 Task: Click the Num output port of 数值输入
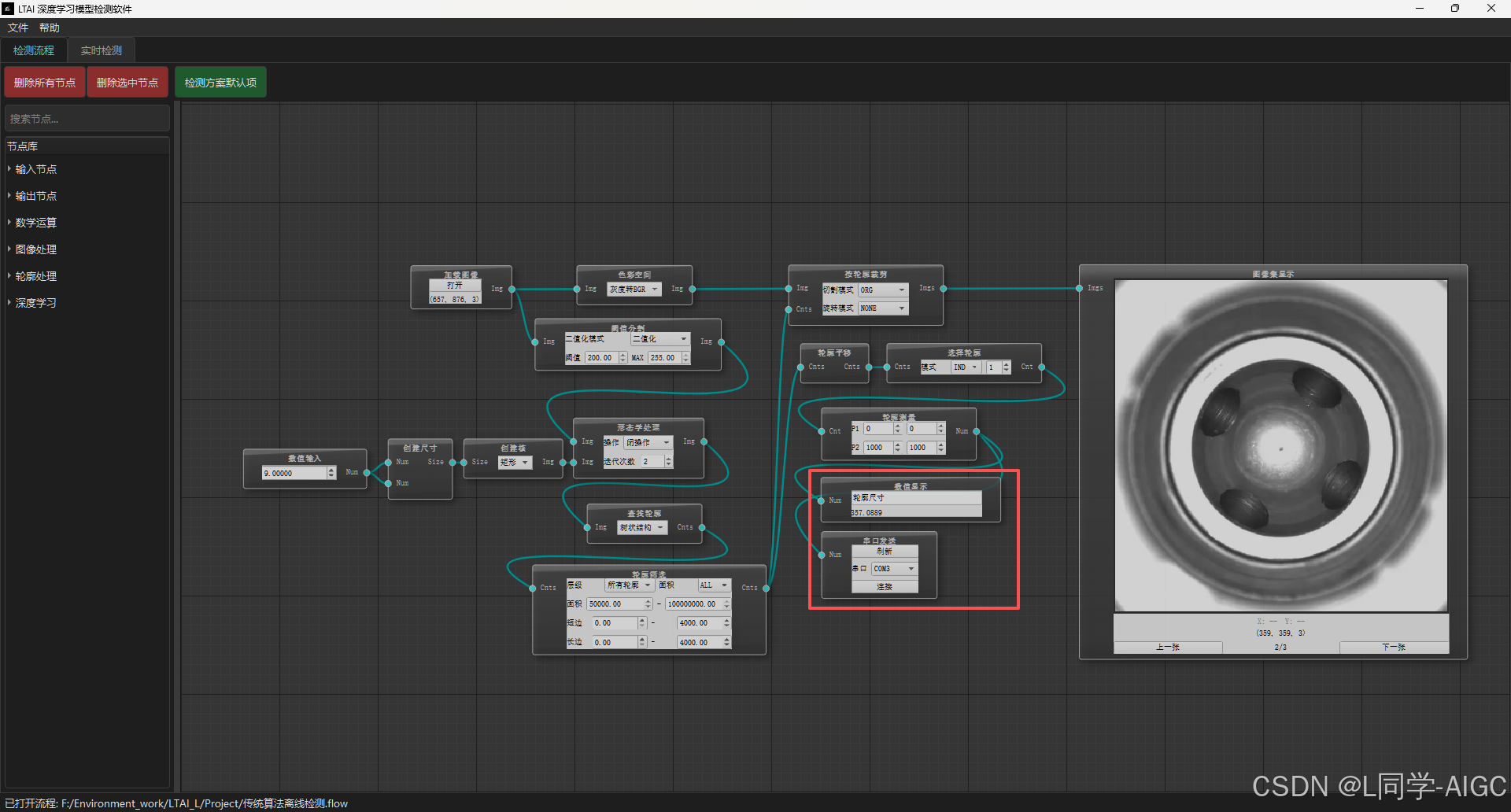pyautogui.click(x=367, y=473)
